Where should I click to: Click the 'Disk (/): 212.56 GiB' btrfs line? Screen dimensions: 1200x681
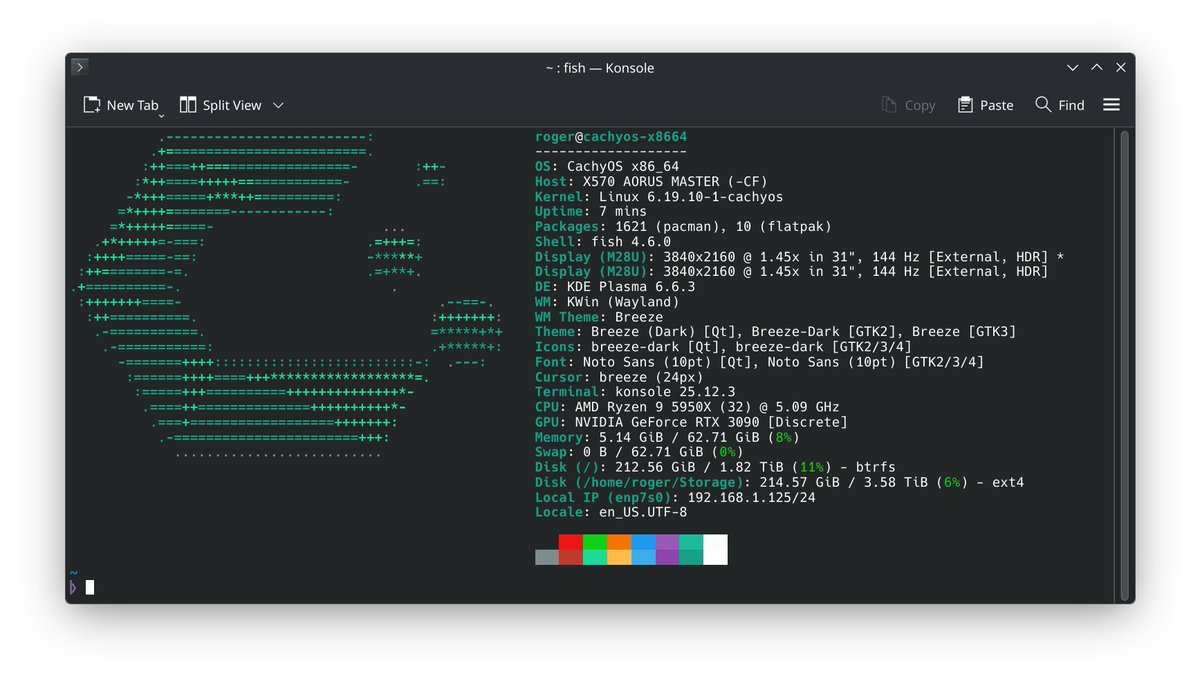pos(715,468)
